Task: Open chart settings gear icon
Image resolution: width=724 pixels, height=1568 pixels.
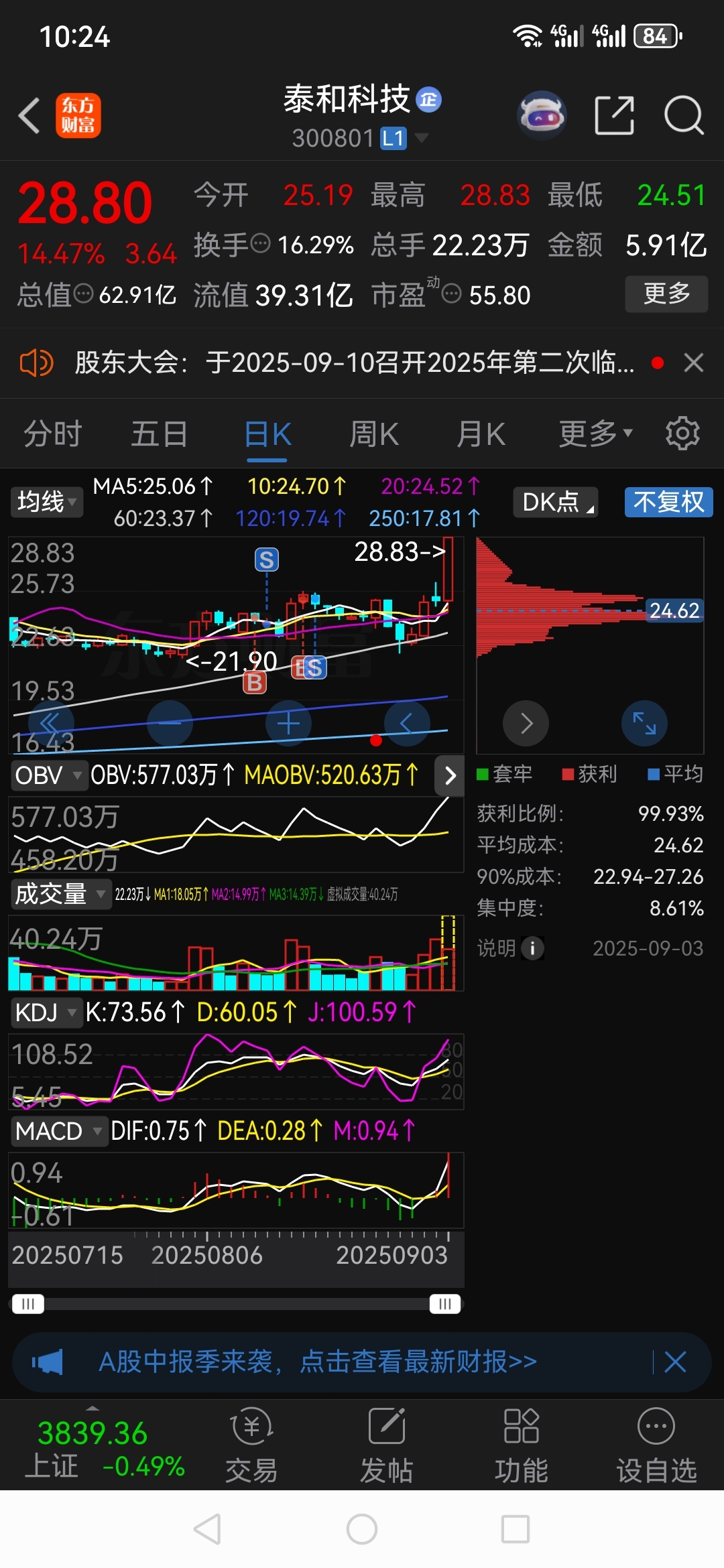Action: 682,434
